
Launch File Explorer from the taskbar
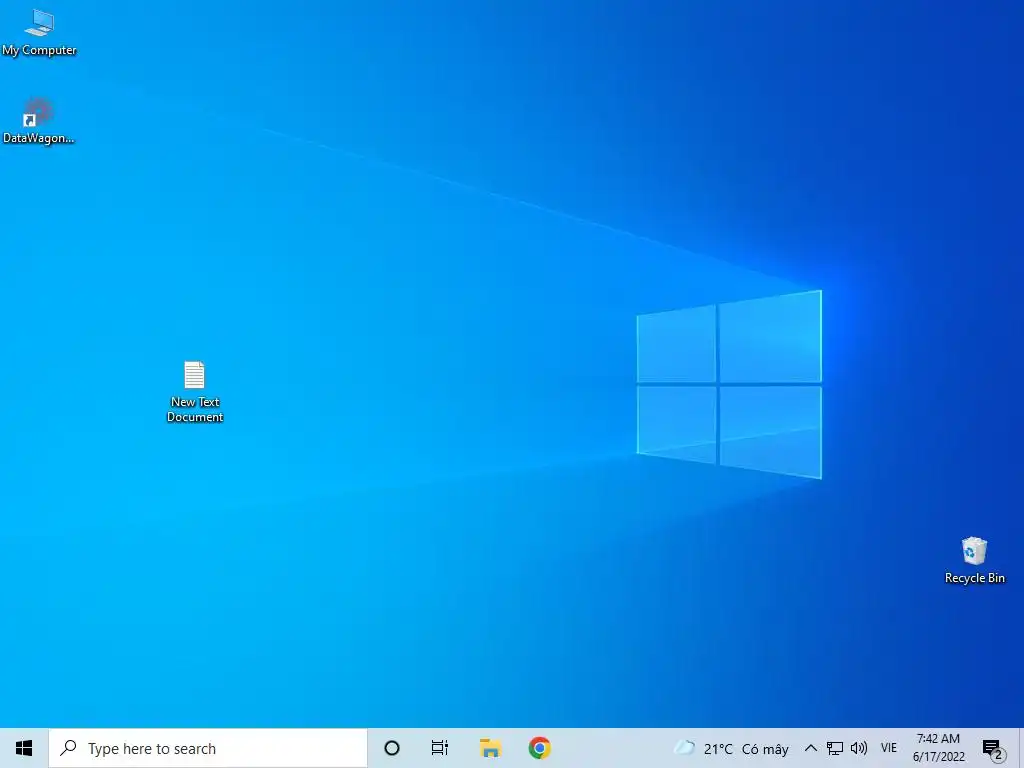[490, 748]
